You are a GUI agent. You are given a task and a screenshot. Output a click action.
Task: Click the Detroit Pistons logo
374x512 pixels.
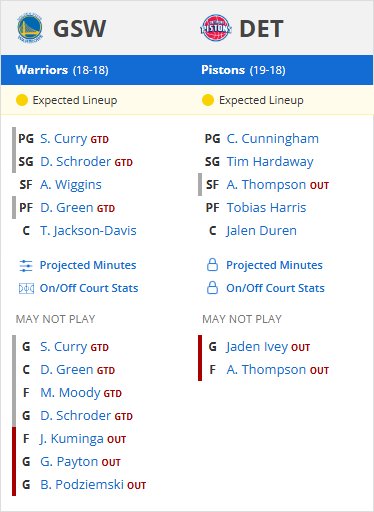pos(216,28)
